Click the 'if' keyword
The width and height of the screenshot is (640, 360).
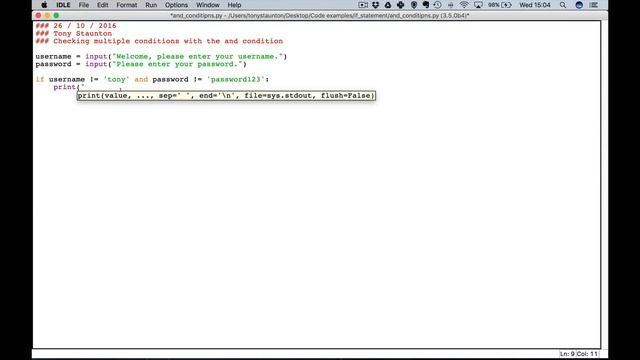(x=40, y=79)
